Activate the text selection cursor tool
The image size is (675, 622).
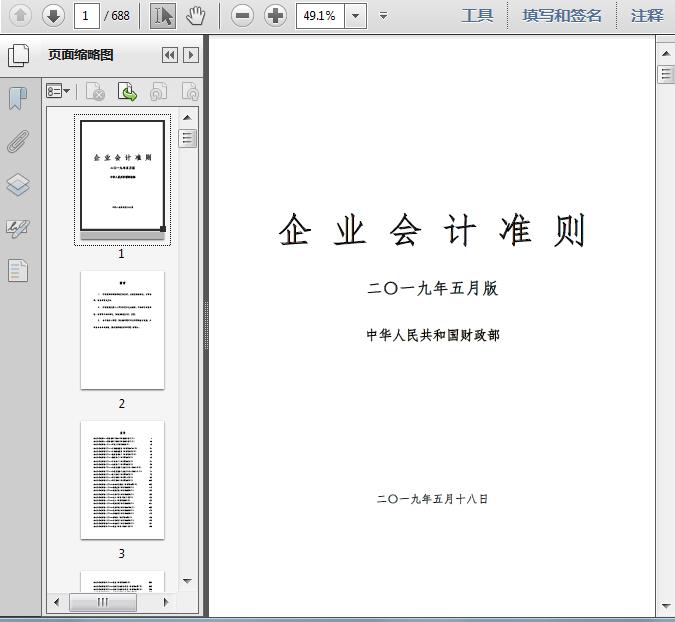[163, 16]
